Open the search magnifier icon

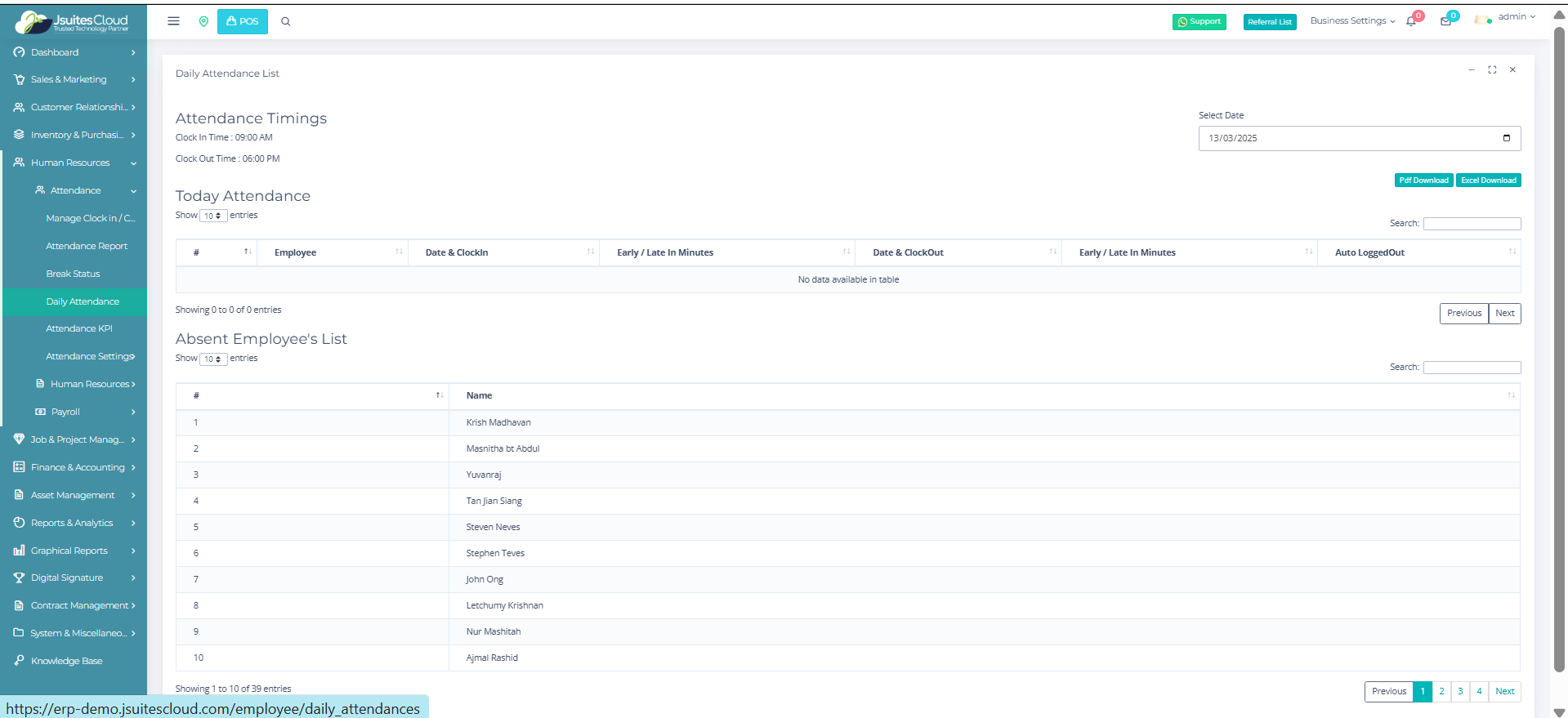(286, 21)
